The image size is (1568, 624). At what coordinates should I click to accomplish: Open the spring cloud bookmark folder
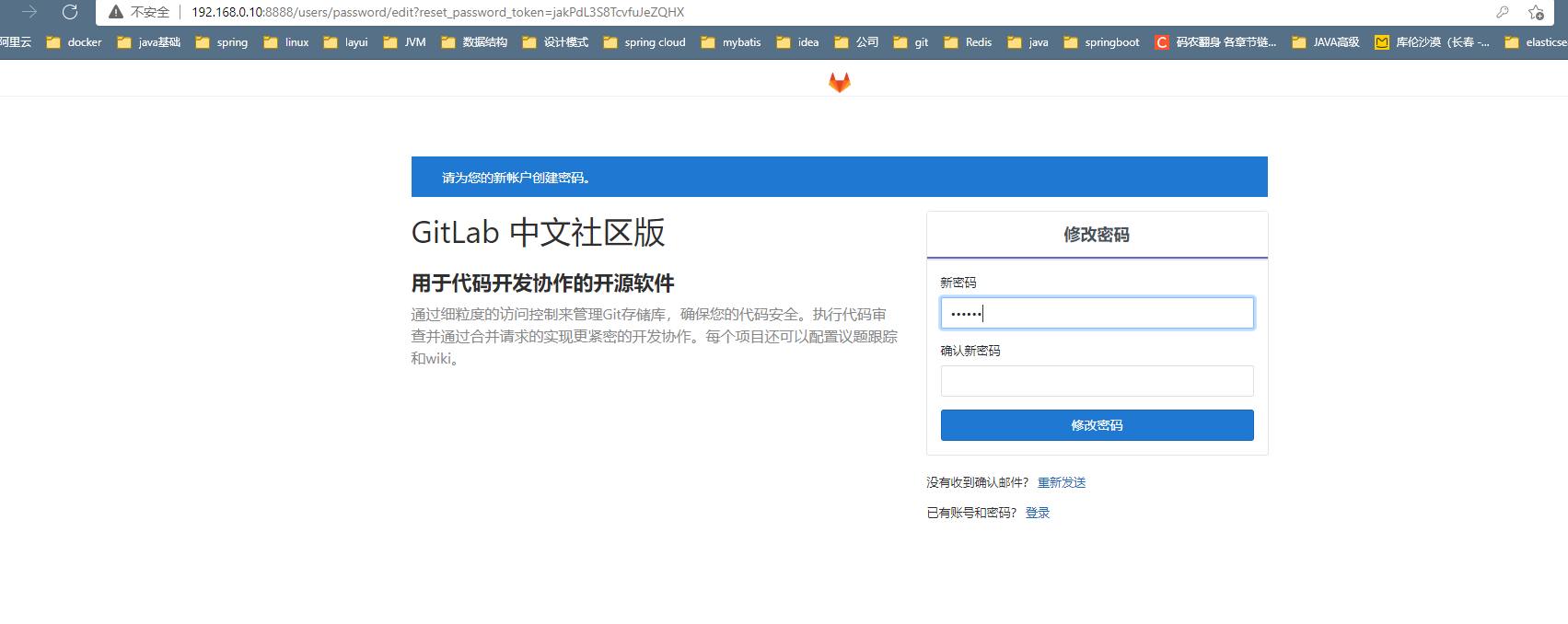point(645,42)
